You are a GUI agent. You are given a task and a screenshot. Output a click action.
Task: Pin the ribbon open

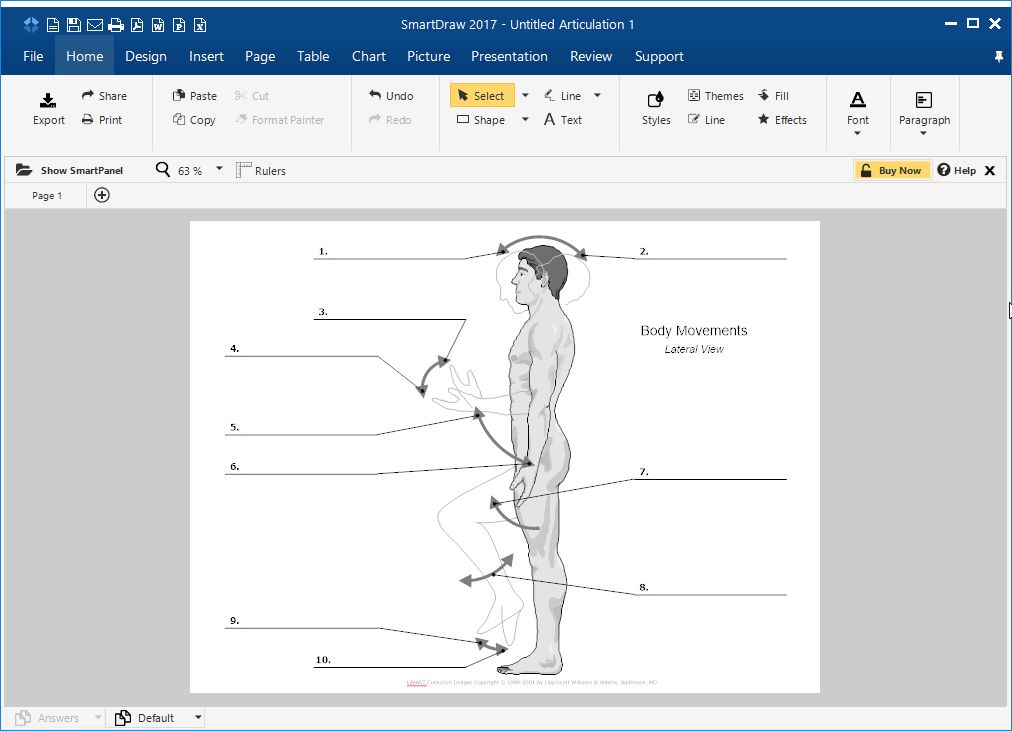pos(998,57)
